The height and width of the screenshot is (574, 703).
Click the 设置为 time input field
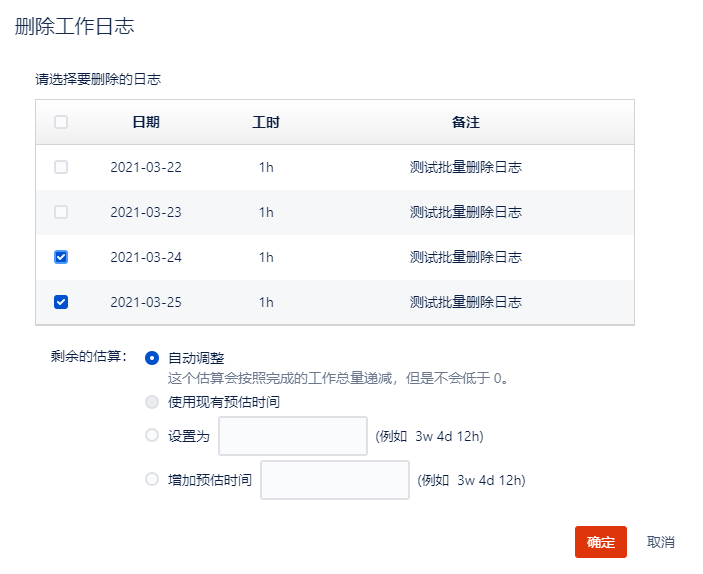coord(293,436)
